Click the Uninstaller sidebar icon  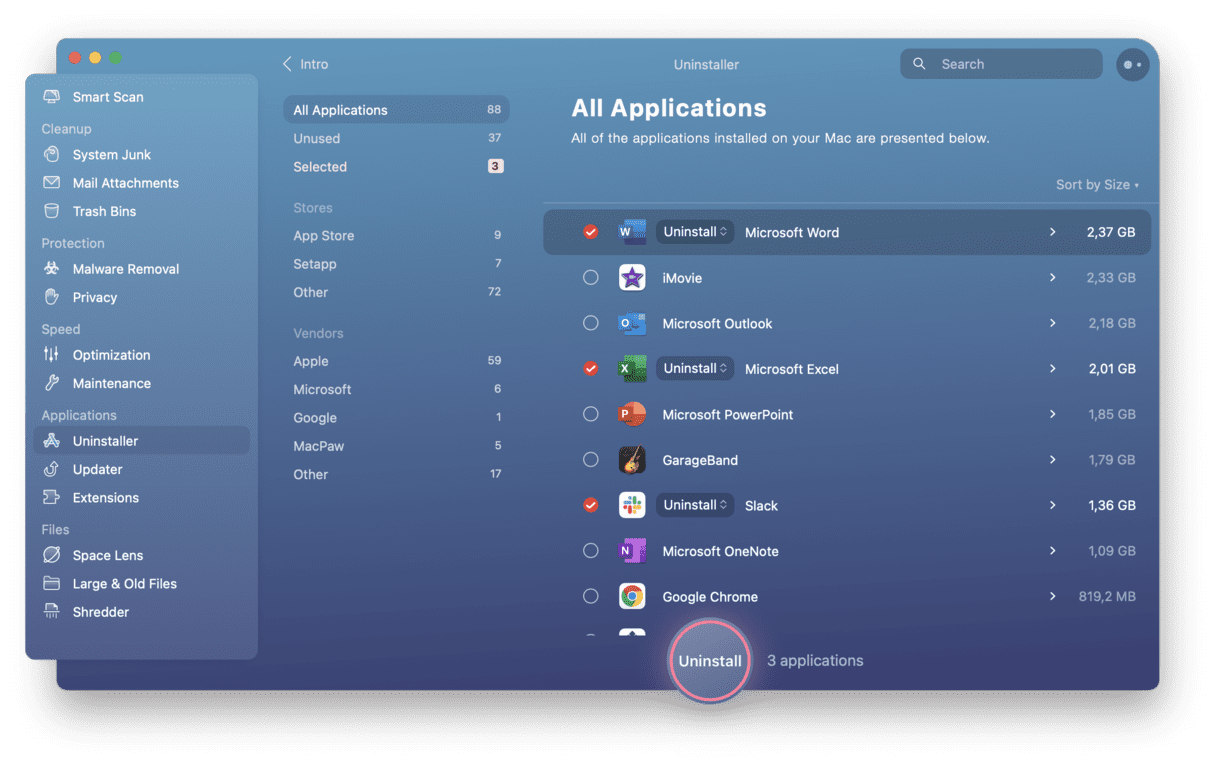click(51, 441)
